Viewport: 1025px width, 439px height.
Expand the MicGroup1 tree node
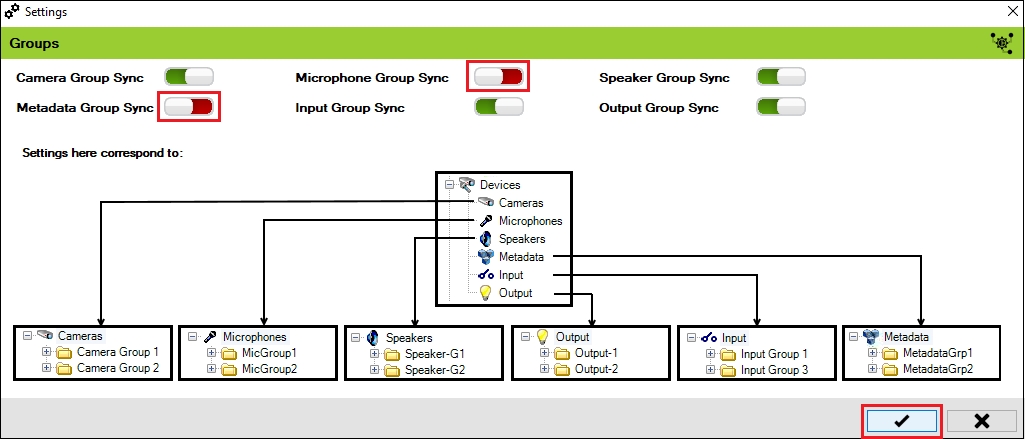point(211,353)
